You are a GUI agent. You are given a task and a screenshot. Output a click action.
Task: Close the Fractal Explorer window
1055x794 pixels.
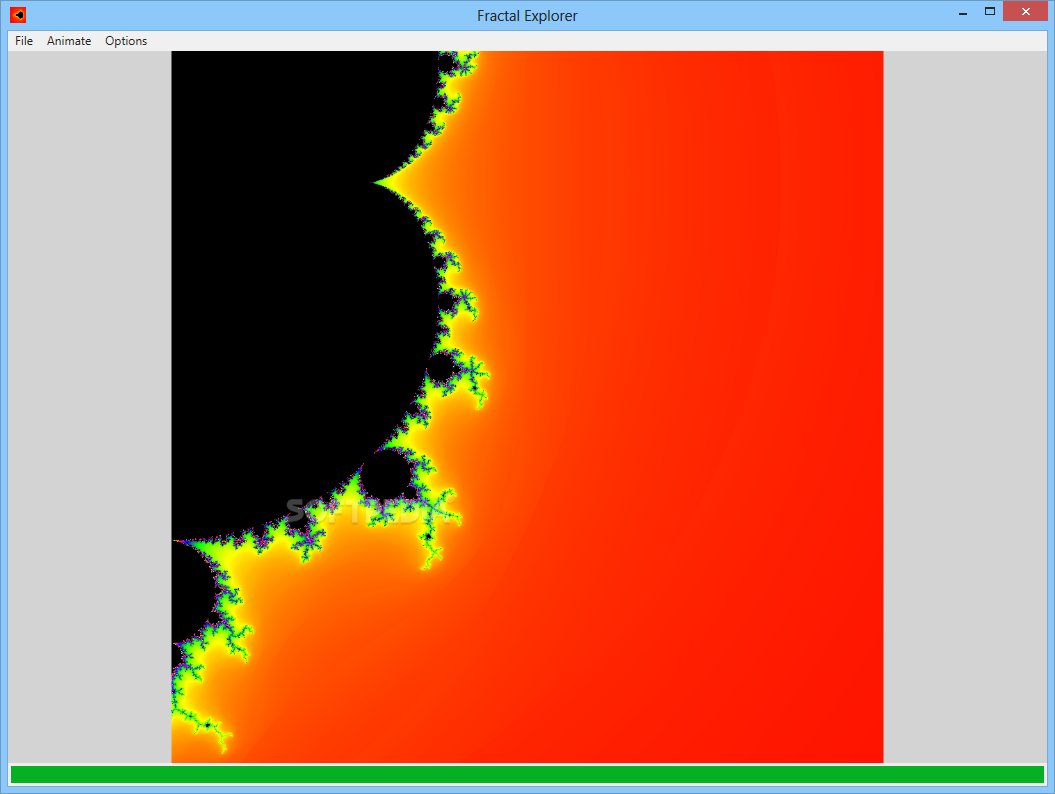pos(1025,11)
